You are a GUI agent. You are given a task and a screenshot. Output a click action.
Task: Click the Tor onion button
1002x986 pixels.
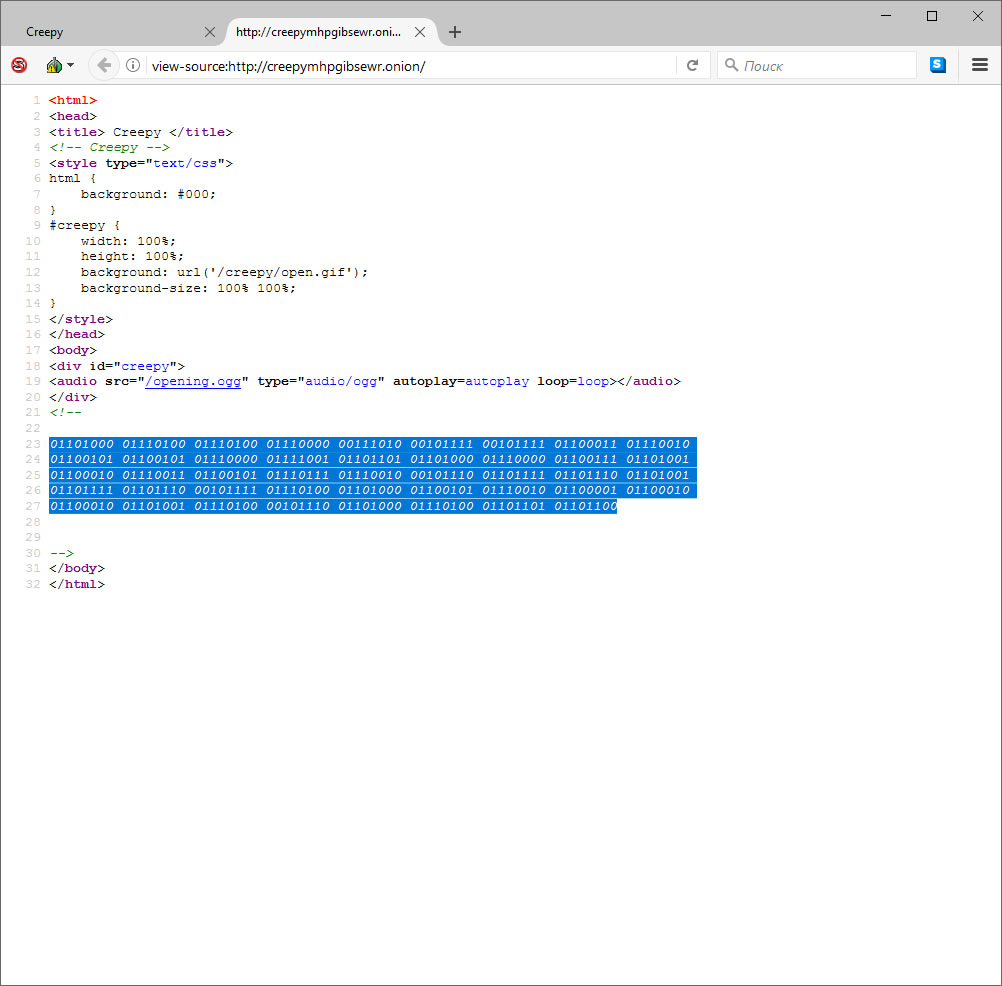[x=54, y=66]
